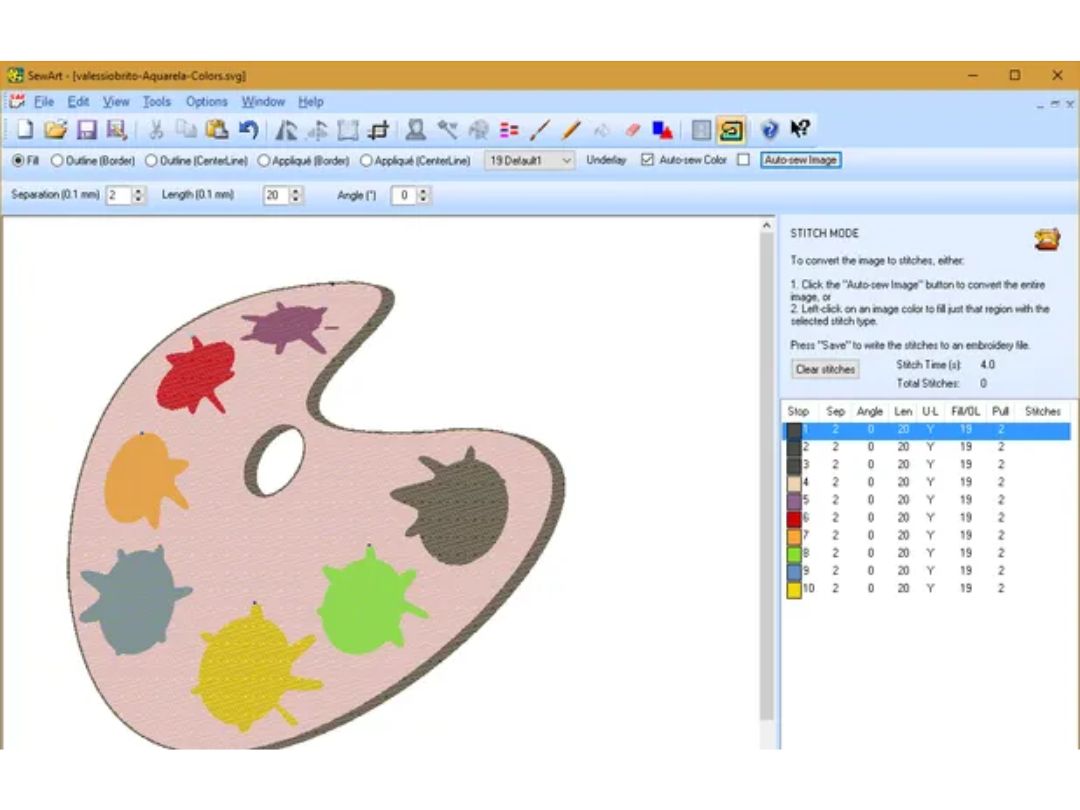This screenshot has width=1080, height=810.
Task: Toggle the Auto-sew Color checkbox
Action: (x=743, y=160)
